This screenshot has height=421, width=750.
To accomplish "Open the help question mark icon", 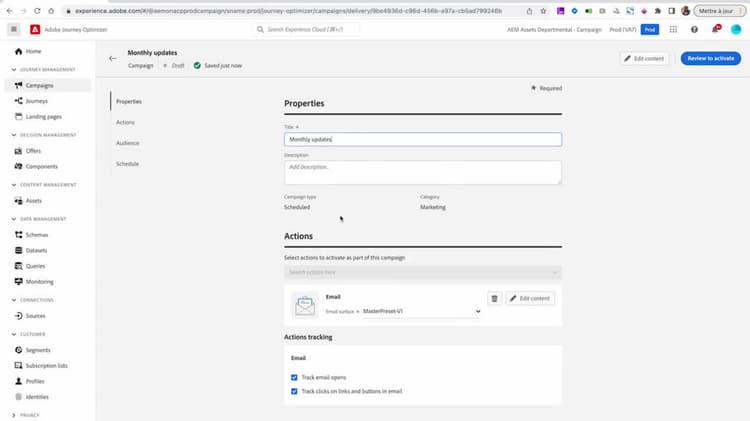I will click(x=694, y=30).
